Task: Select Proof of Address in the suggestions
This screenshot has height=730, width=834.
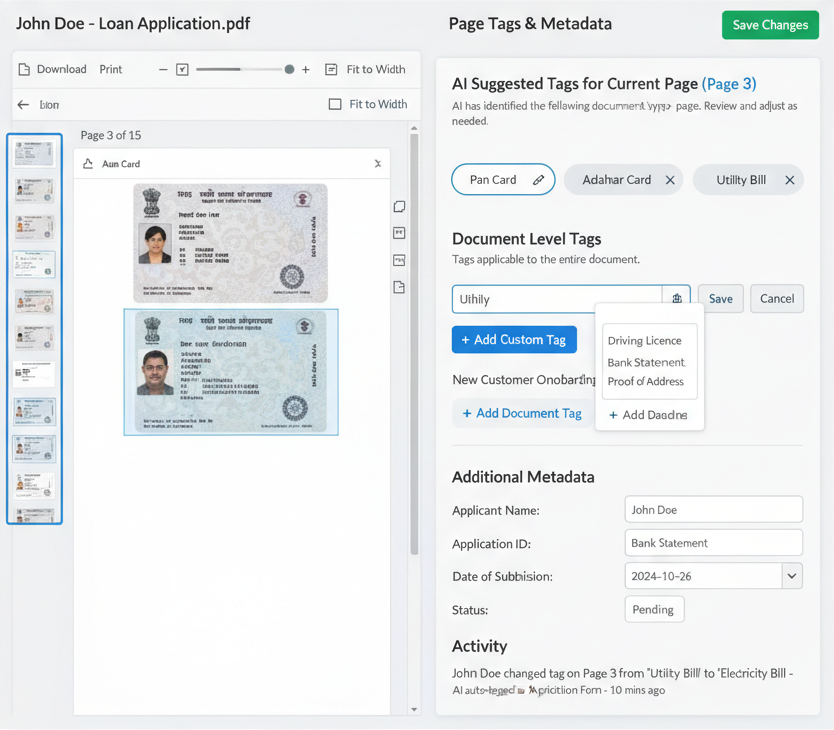Action: pos(645,381)
